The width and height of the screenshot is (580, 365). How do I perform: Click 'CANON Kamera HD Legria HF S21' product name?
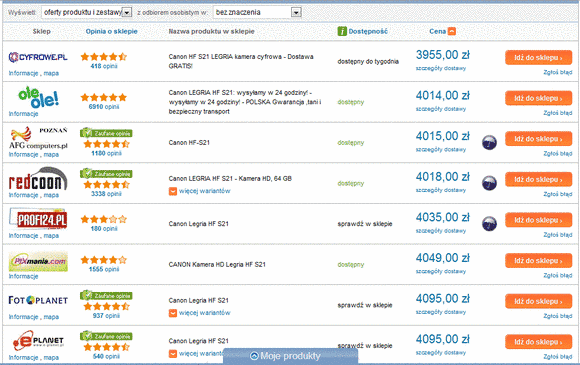point(217,265)
